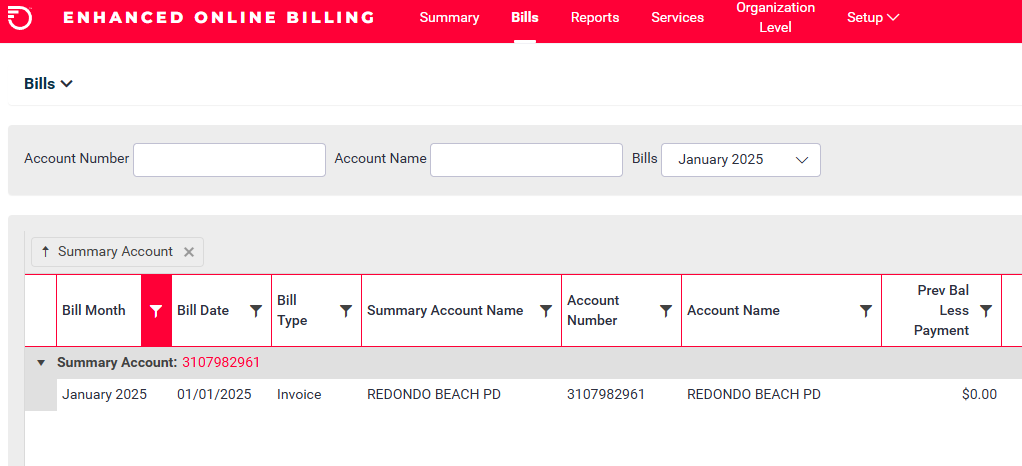Open the Setup menu dropdown

tap(873, 18)
